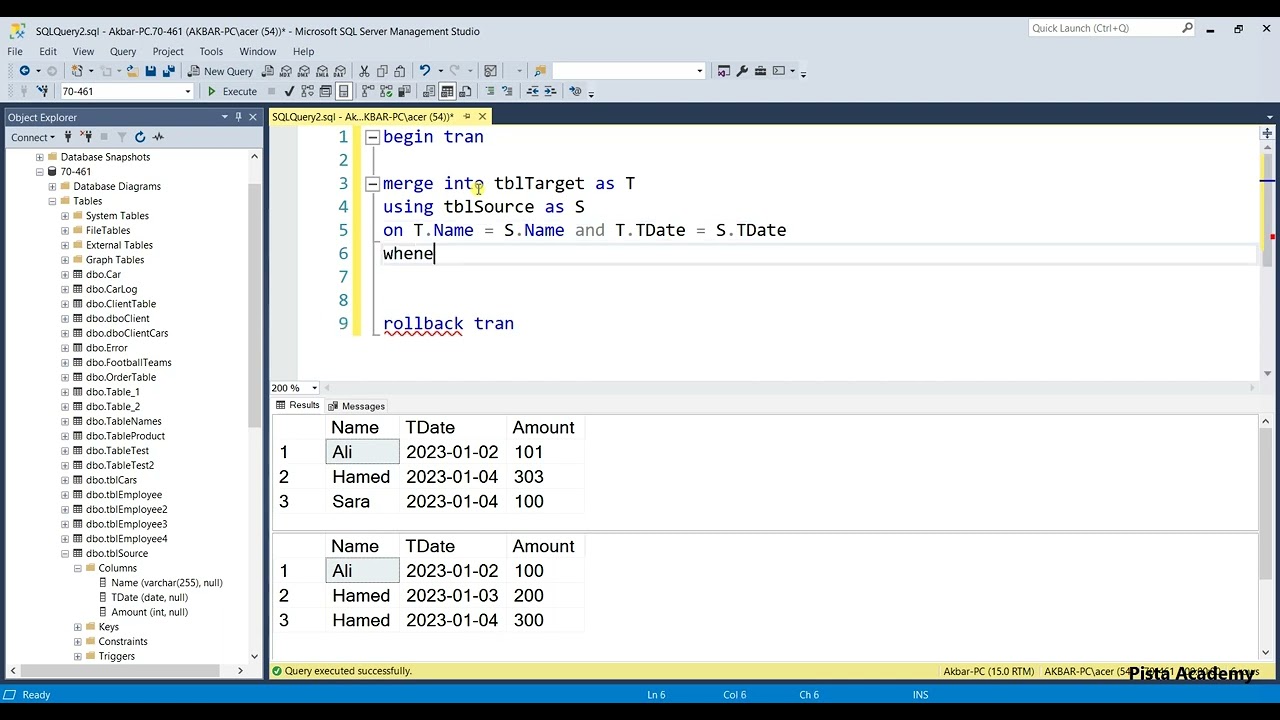
Task: Click Display Estimated Execution Plan icon
Action: tap(307, 91)
